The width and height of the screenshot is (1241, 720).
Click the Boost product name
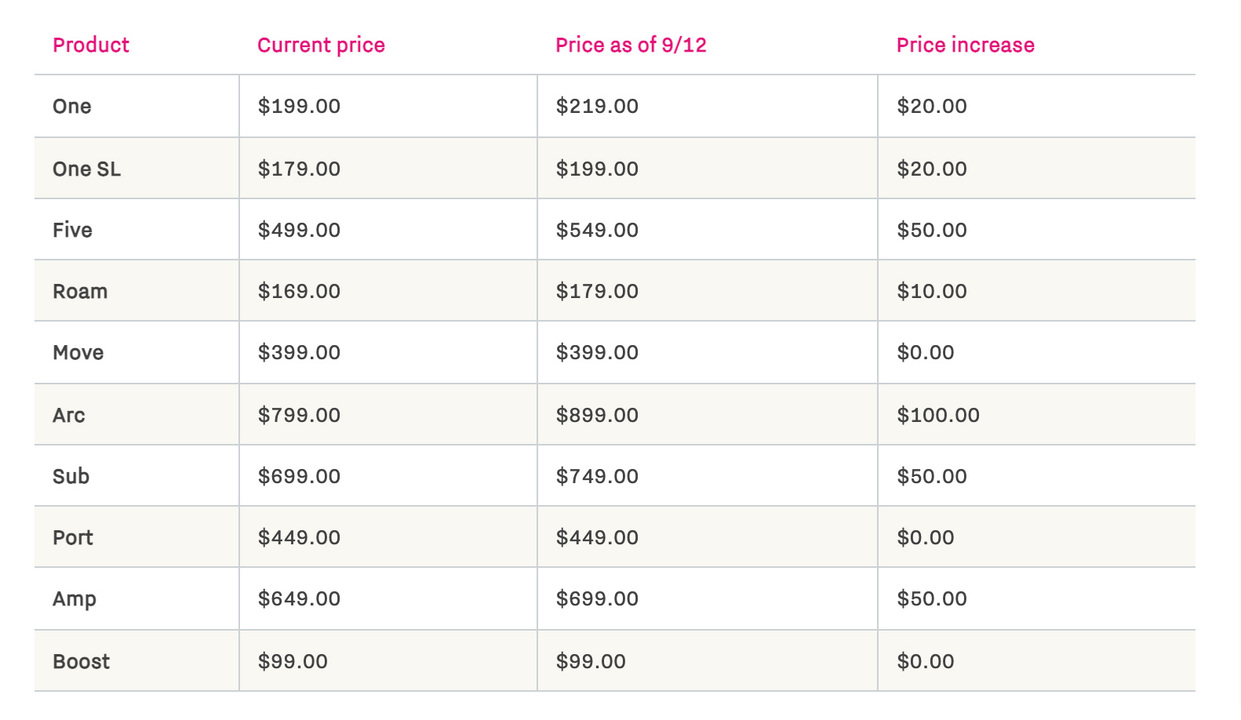81,661
